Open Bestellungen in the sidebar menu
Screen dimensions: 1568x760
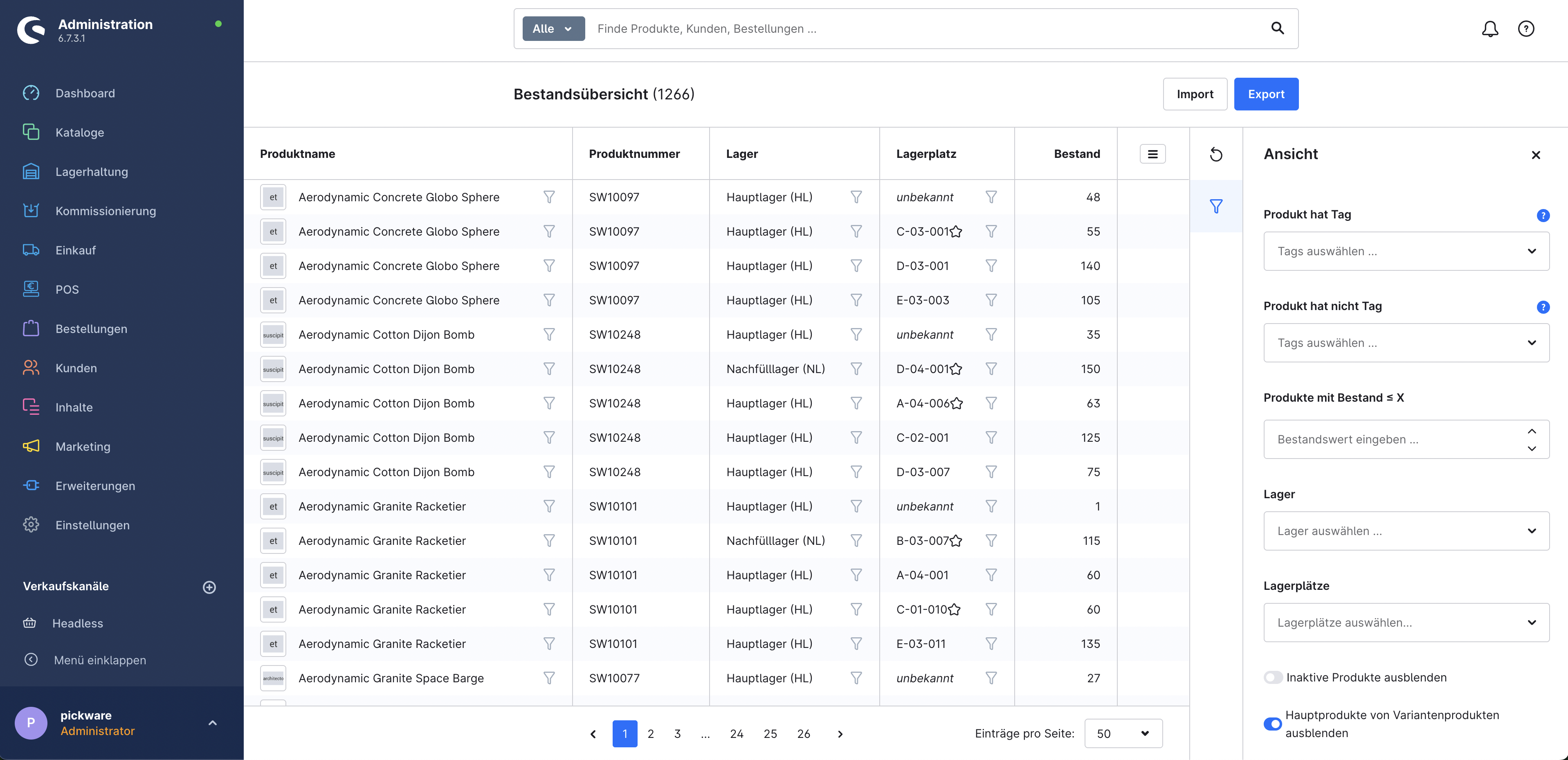pyautogui.click(x=91, y=329)
